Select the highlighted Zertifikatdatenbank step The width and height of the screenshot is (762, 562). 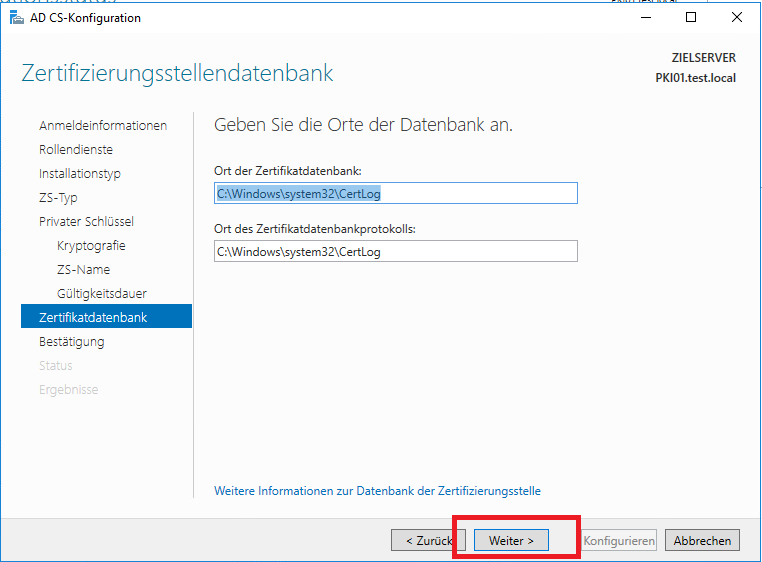click(x=93, y=317)
